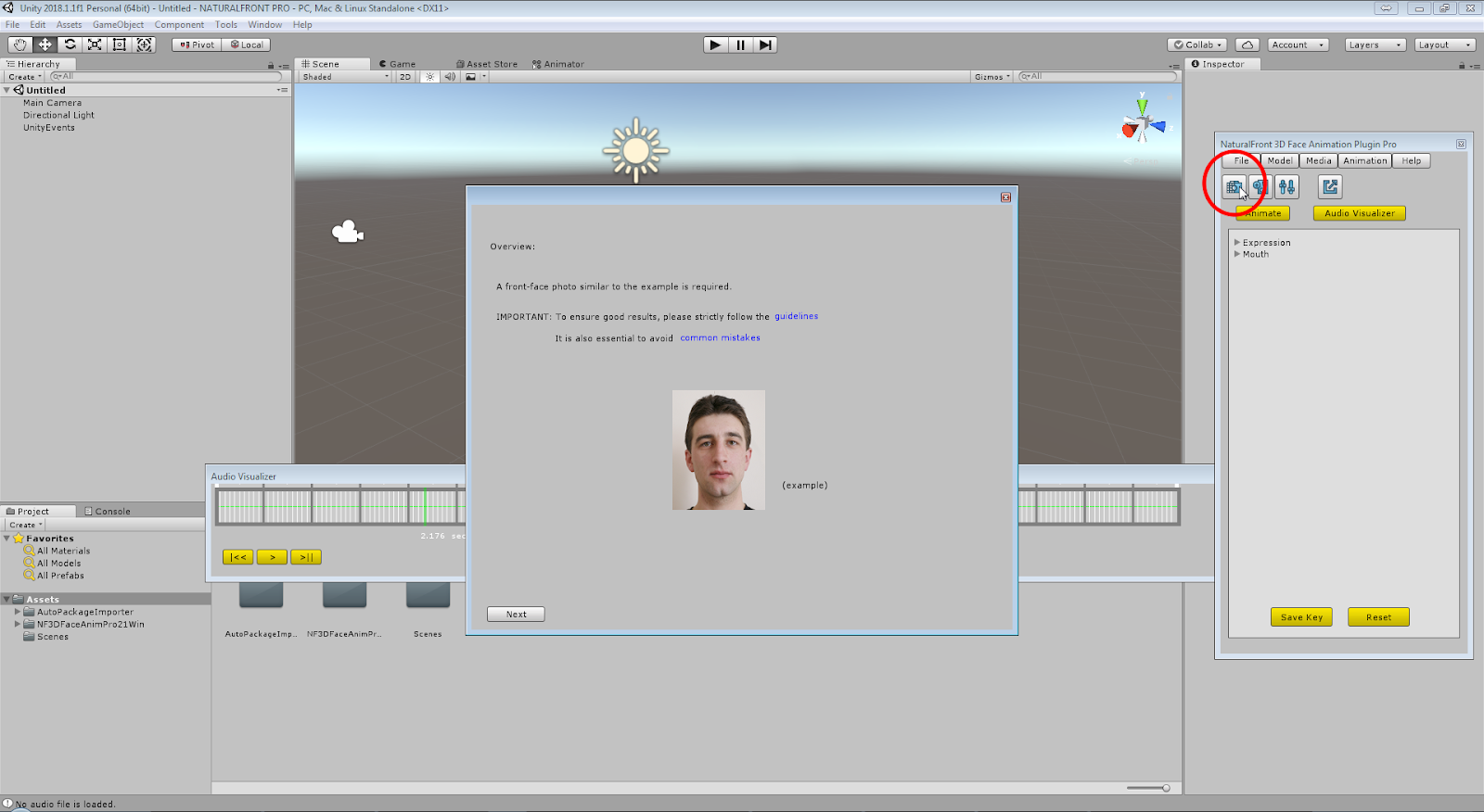The height and width of the screenshot is (812, 1484).
Task: Expand the Expression group
Action: (x=1237, y=242)
